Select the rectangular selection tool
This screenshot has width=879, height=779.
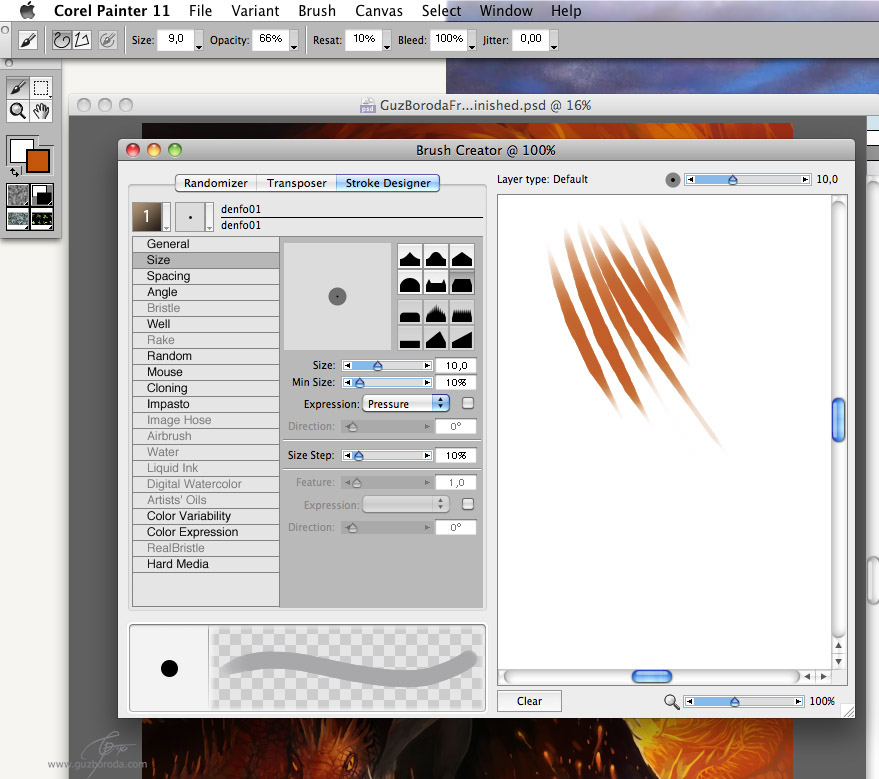(42, 88)
